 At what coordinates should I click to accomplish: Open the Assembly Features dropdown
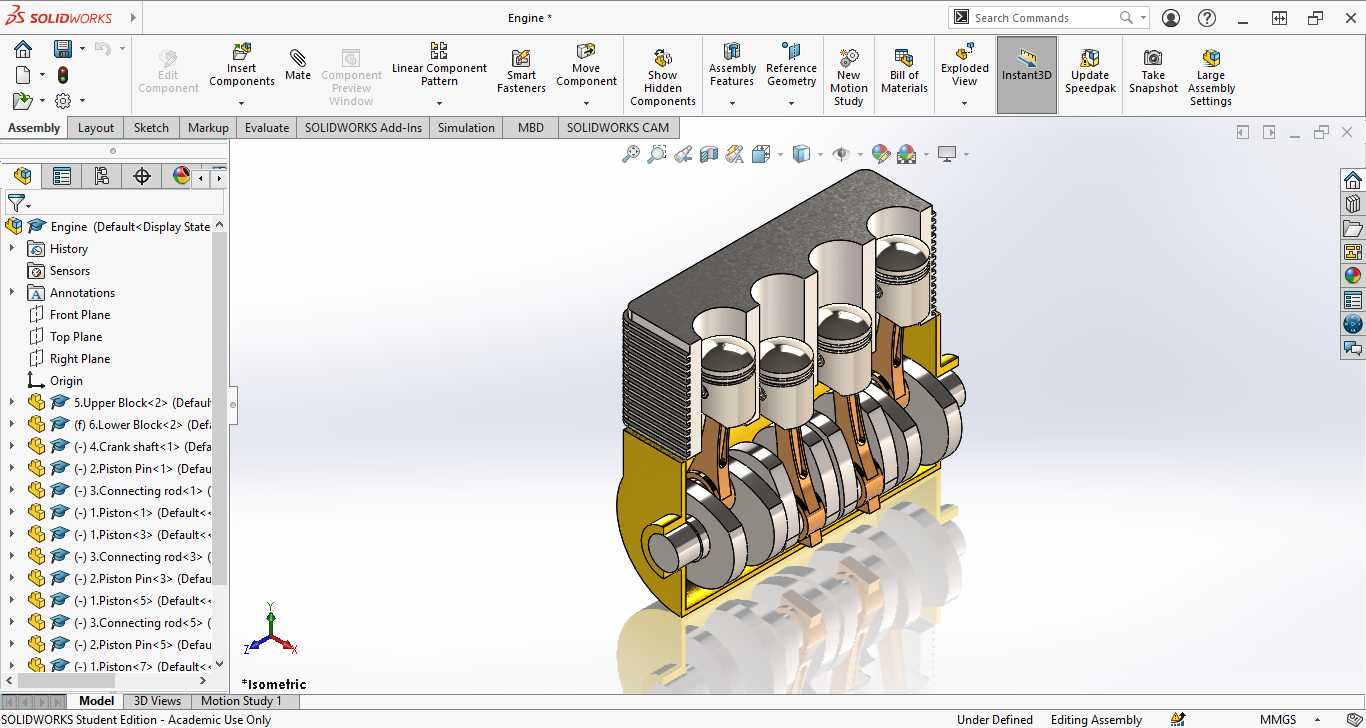(x=732, y=102)
